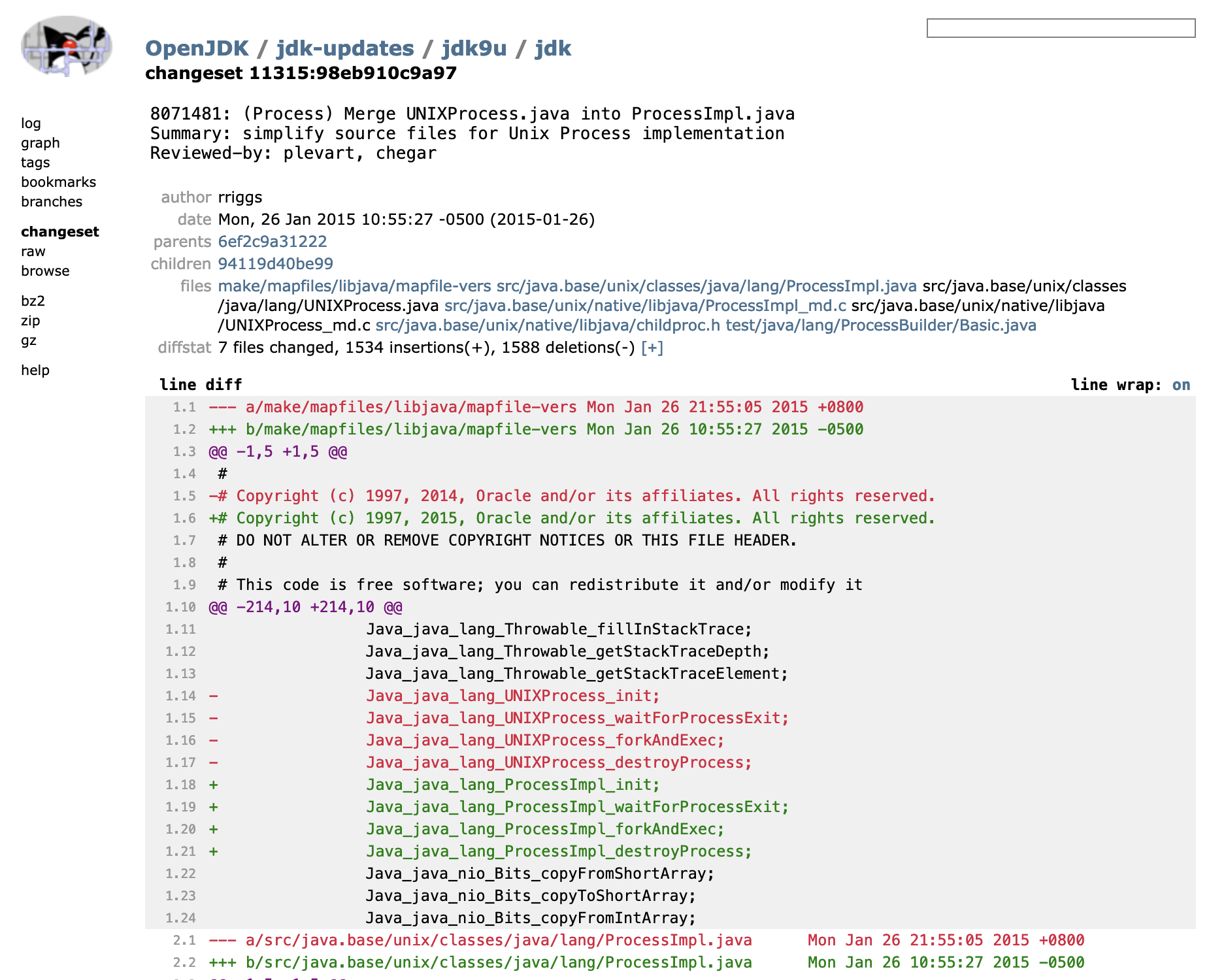Open the jdk breadcrumb link
Viewport: 1226px width, 980px height.
[553, 48]
